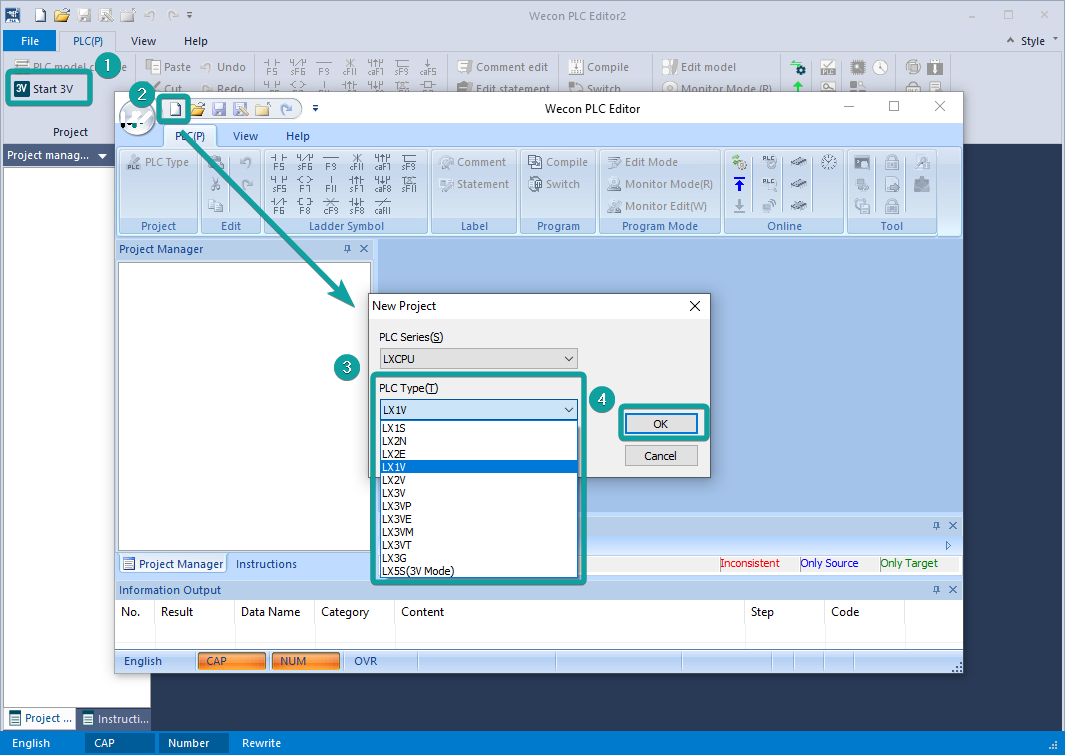
Task: Open the File menu in Editor2
Action: [30, 41]
